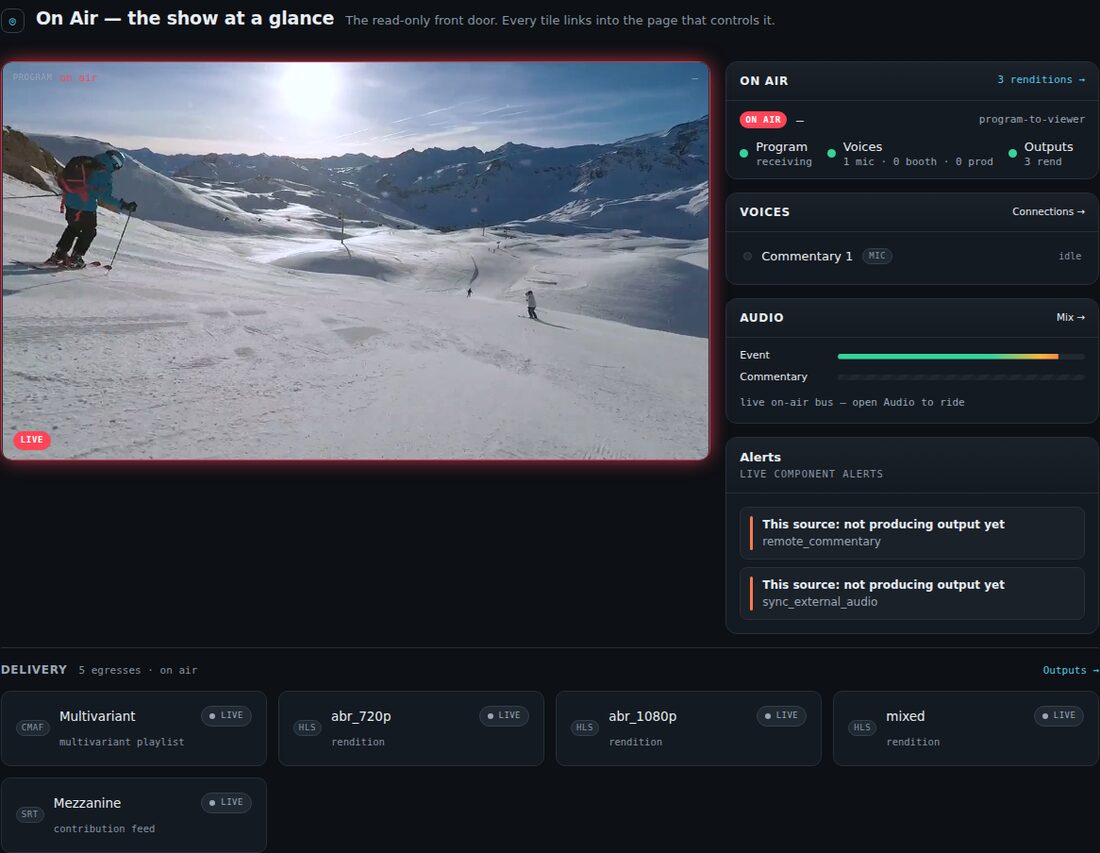Click the "PROGRAM on air" label on the video

[x=55, y=77]
